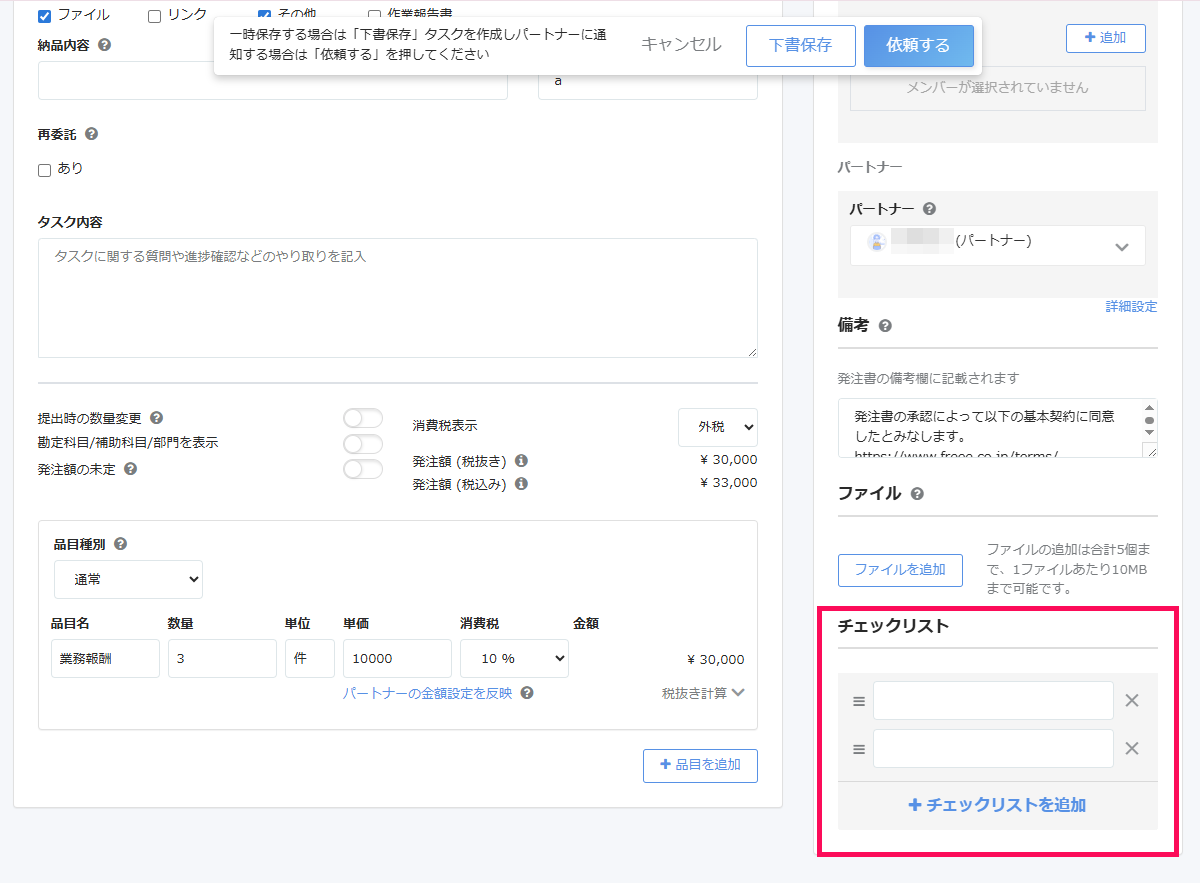1200x883 pixels.
Task: Click the partner avatar icon
Action: [877, 242]
